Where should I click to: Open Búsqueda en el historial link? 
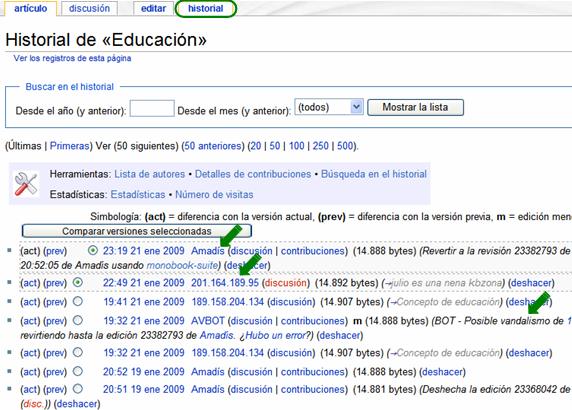tap(374, 174)
